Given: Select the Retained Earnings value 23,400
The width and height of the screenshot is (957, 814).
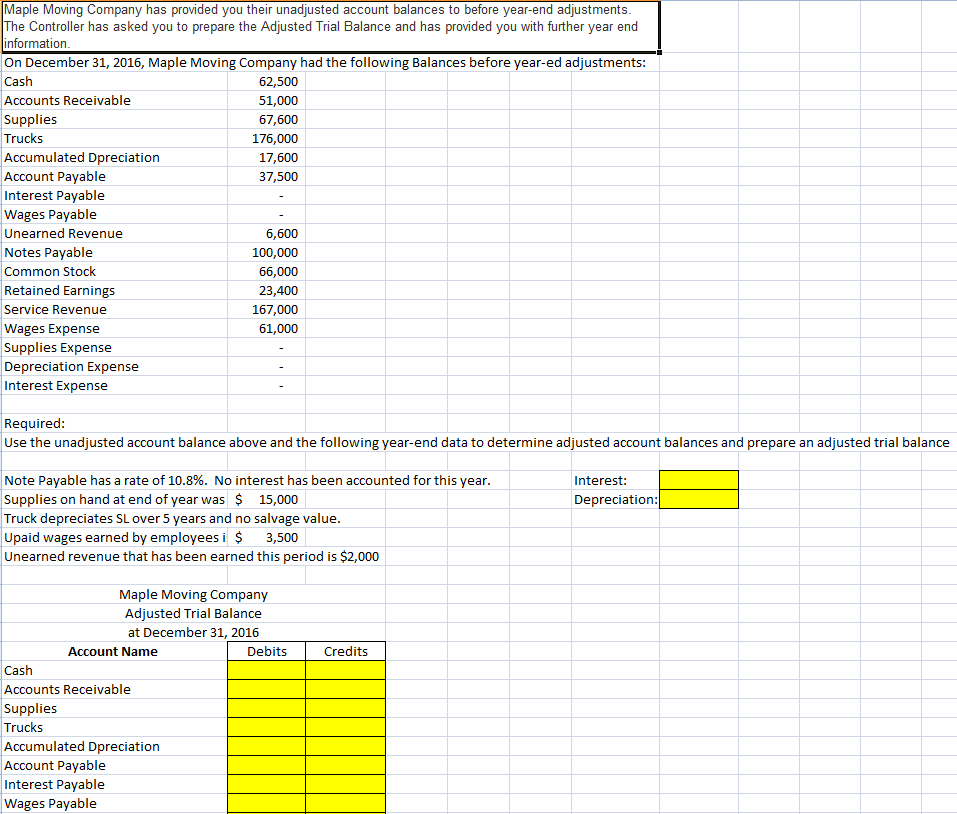Looking at the screenshot, I should (267, 290).
